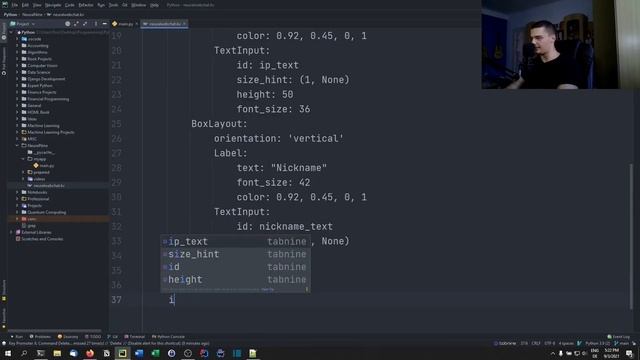Open the Edit menu
Screen dimensions: 640x360
[25, 5]
